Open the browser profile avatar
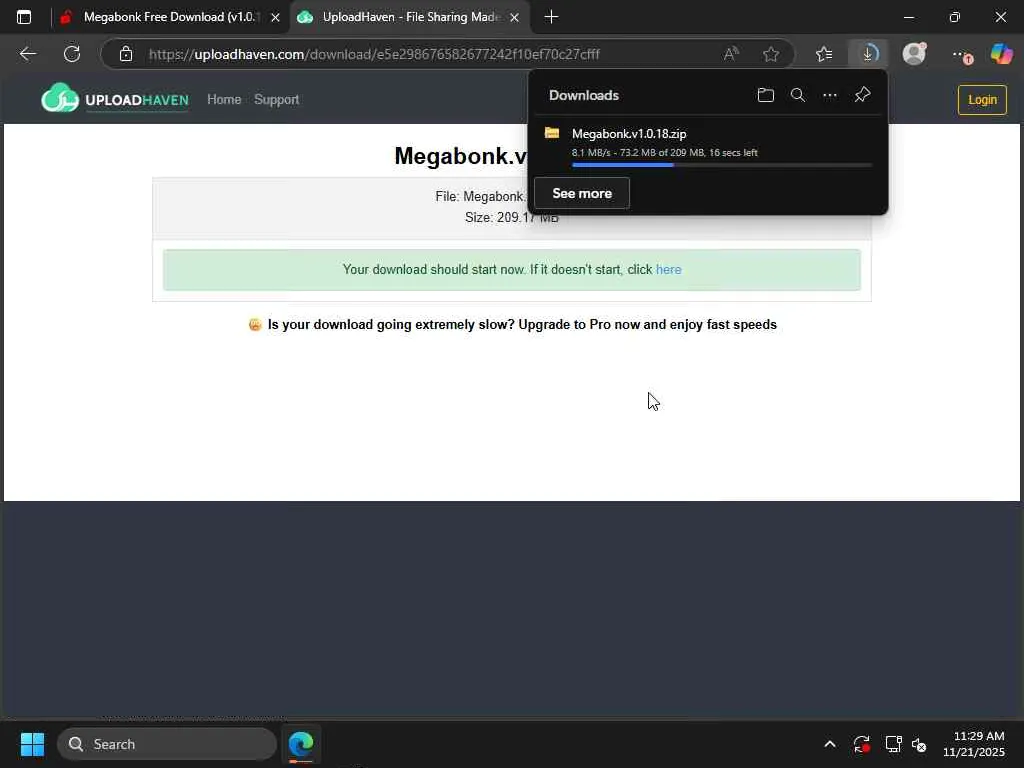 (x=914, y=53)
